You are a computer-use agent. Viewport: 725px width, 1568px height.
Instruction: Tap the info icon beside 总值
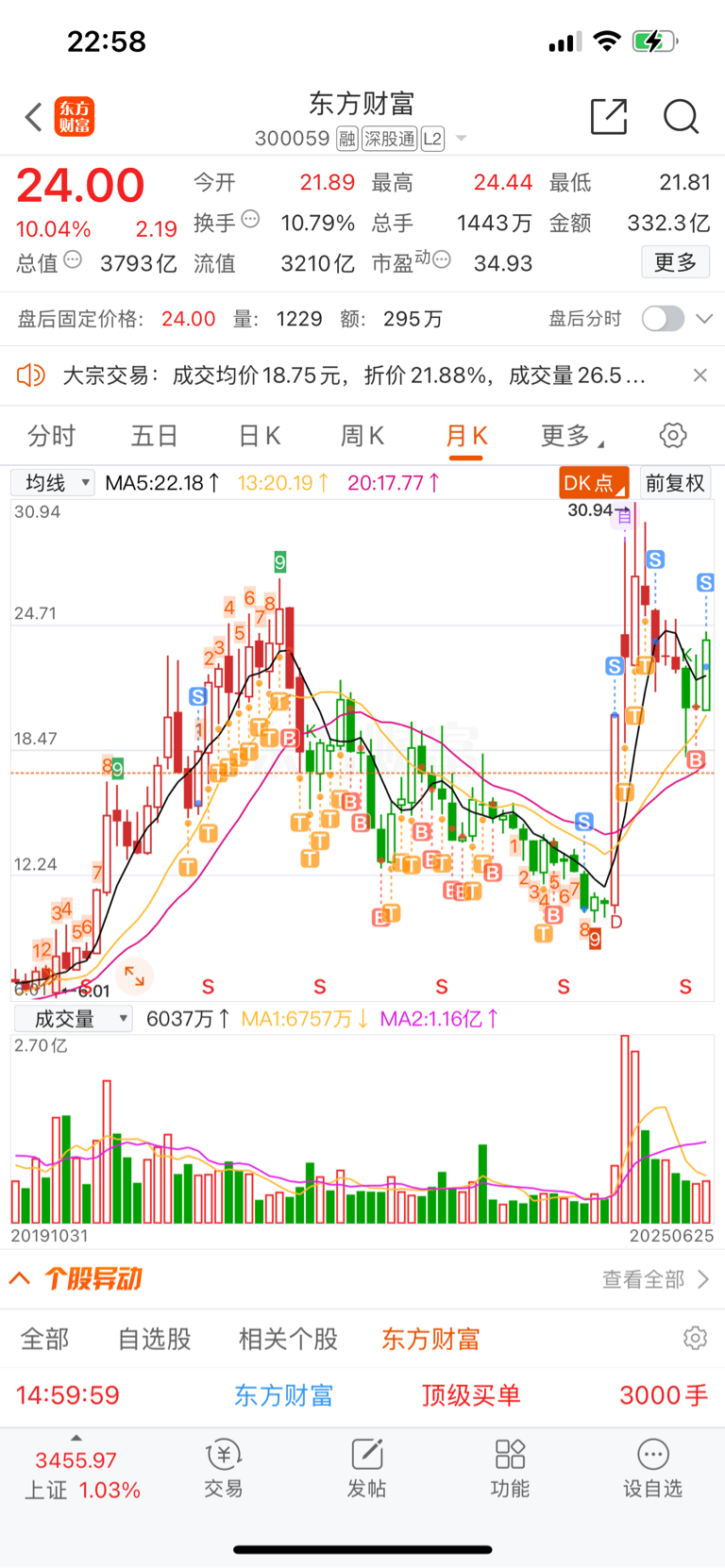tap(73, 259)
